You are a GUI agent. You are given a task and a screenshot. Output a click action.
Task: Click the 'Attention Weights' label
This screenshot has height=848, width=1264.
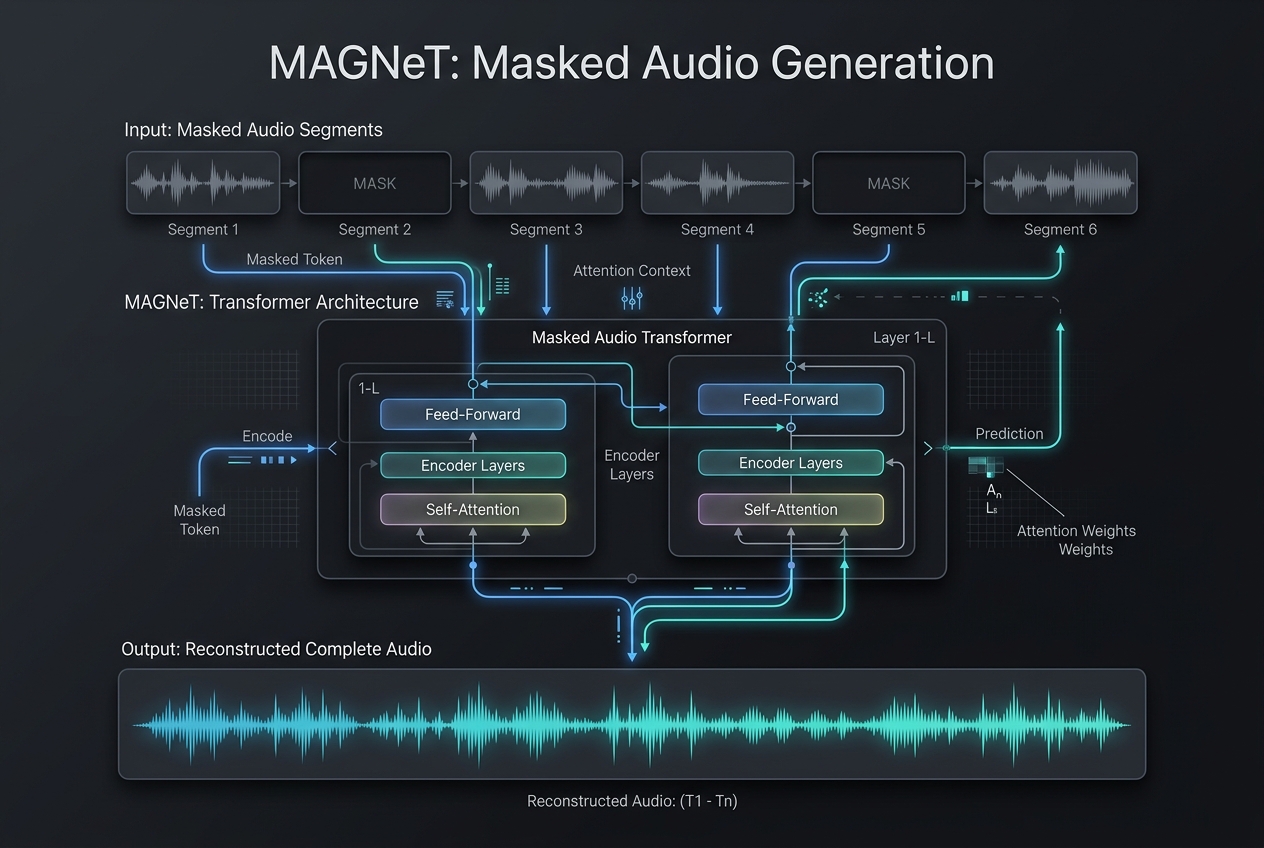1076,531
